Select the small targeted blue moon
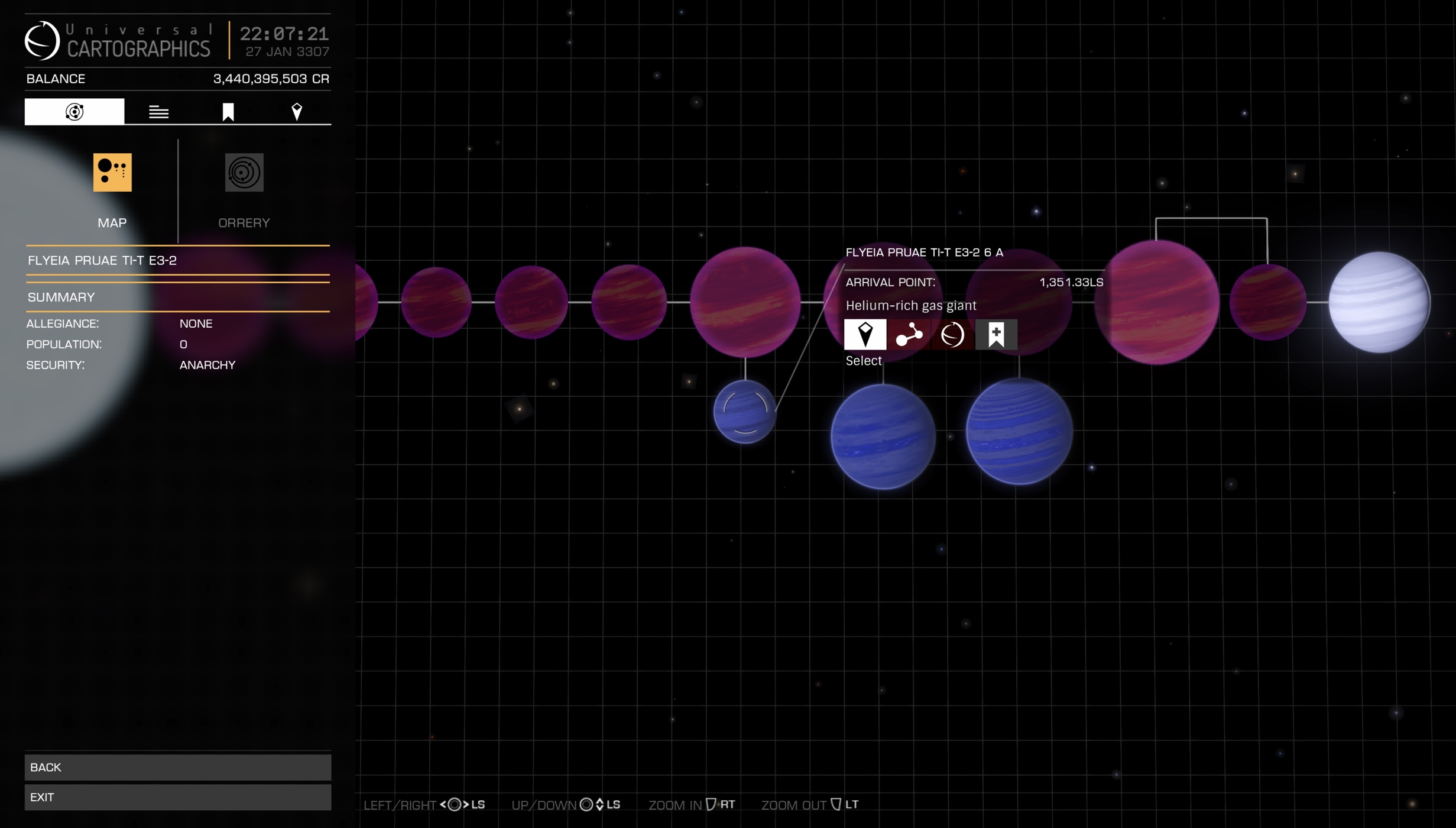This screenshot has width=1456, height=828. click(x=745, y=412)
